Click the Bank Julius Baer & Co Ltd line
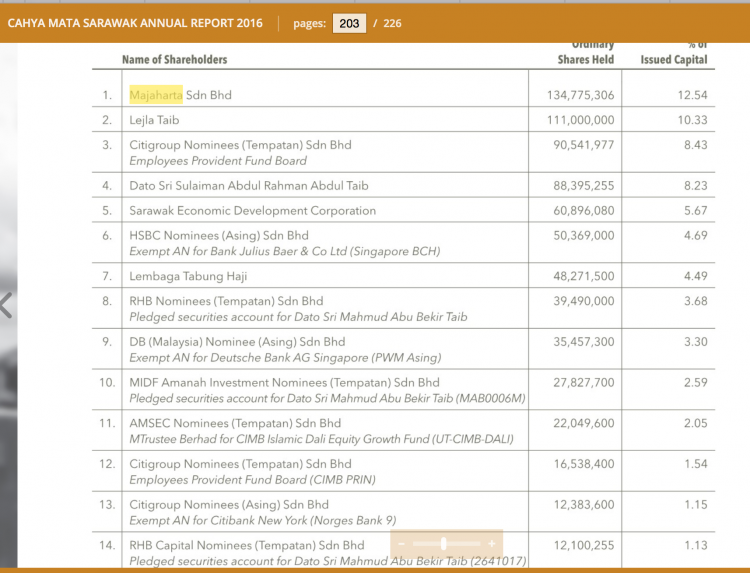750x573 pixels. (285, 251)
